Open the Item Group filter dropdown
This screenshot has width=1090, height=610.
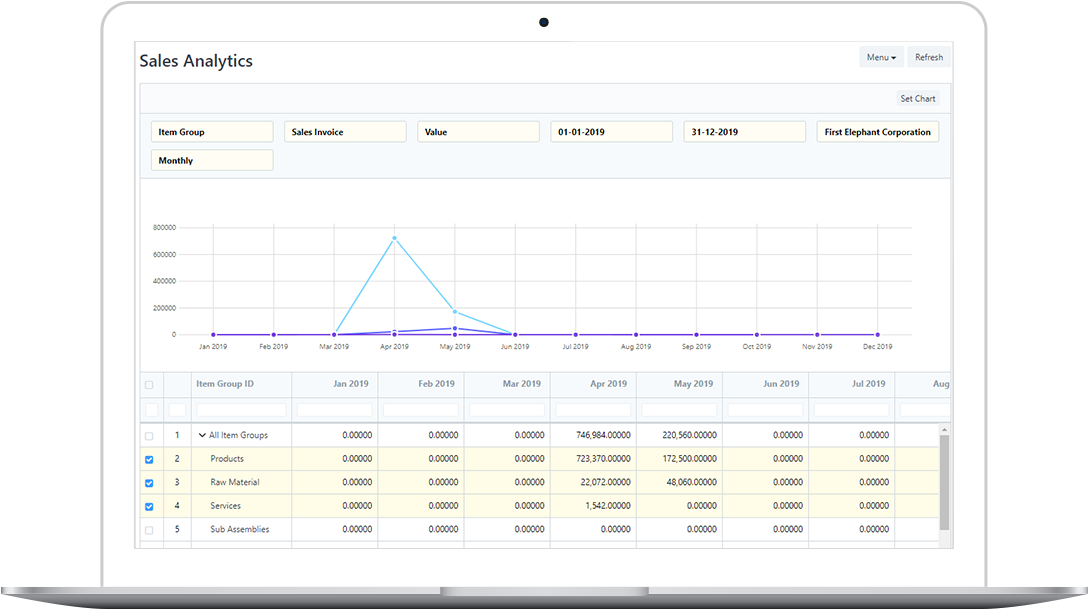[211, 131]
